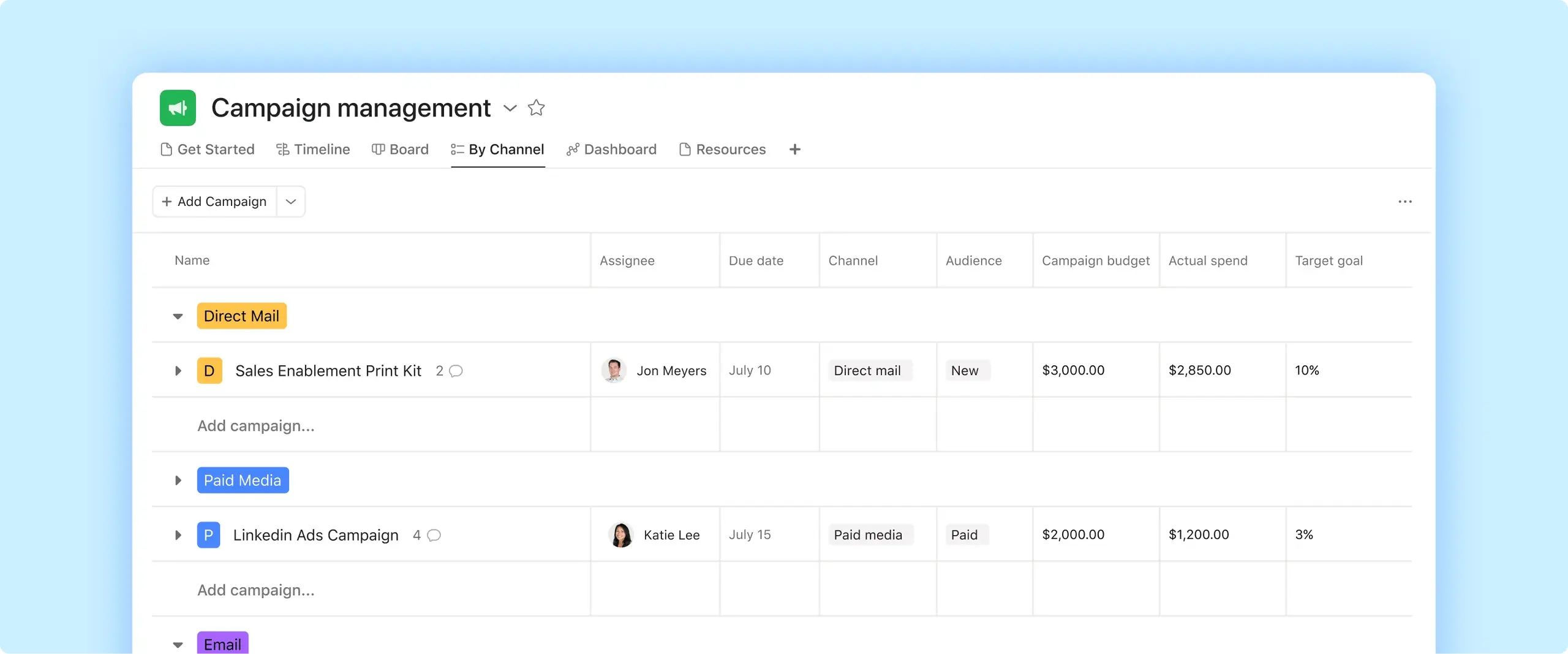This screenshot has height=654, width=1568.
Task: Open the Sales Enablement Print Kit campaign
Action: (328, 371)
